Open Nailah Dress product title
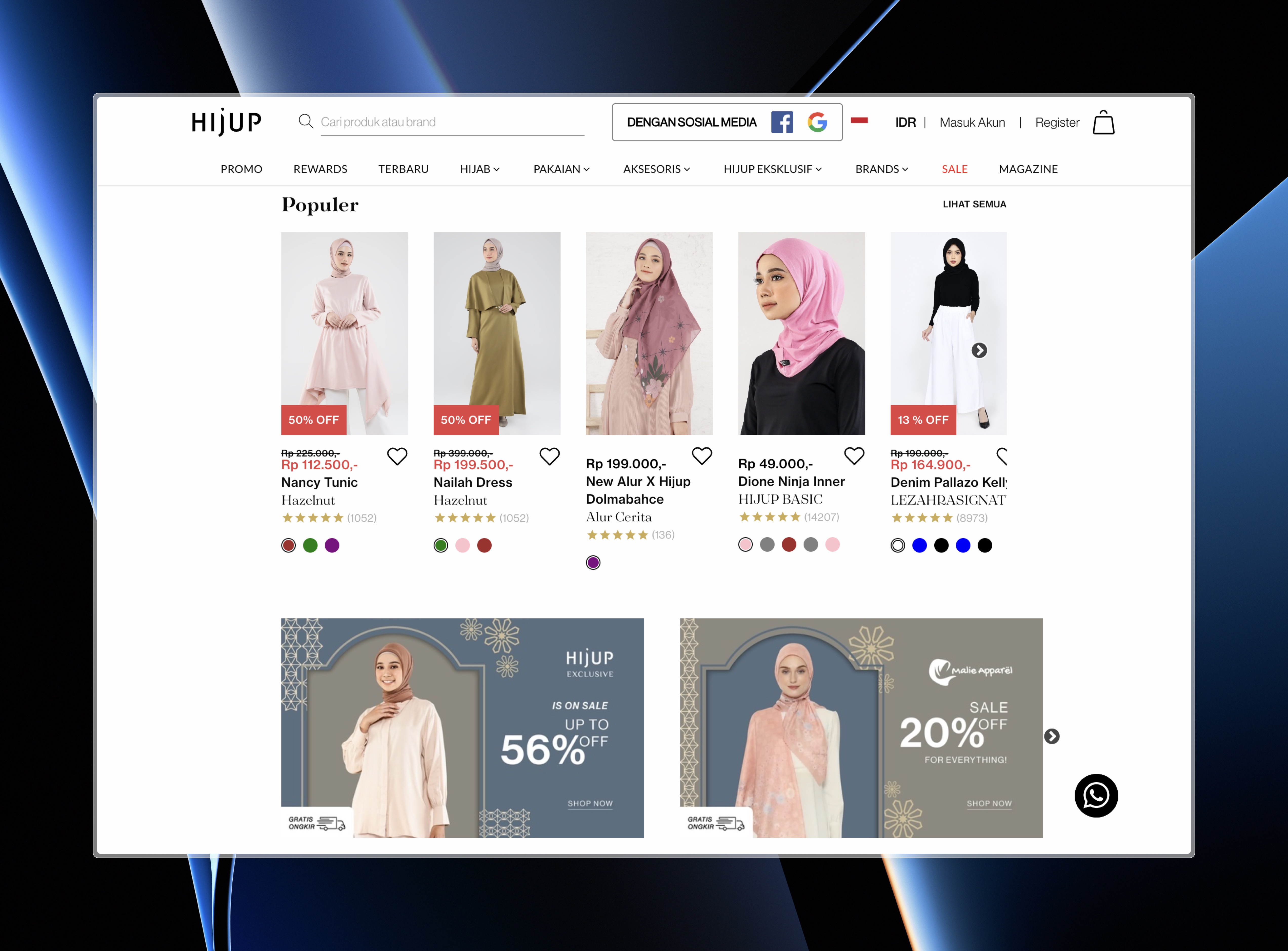This screenshot has width=1288, height=951. tap(473, 482)
